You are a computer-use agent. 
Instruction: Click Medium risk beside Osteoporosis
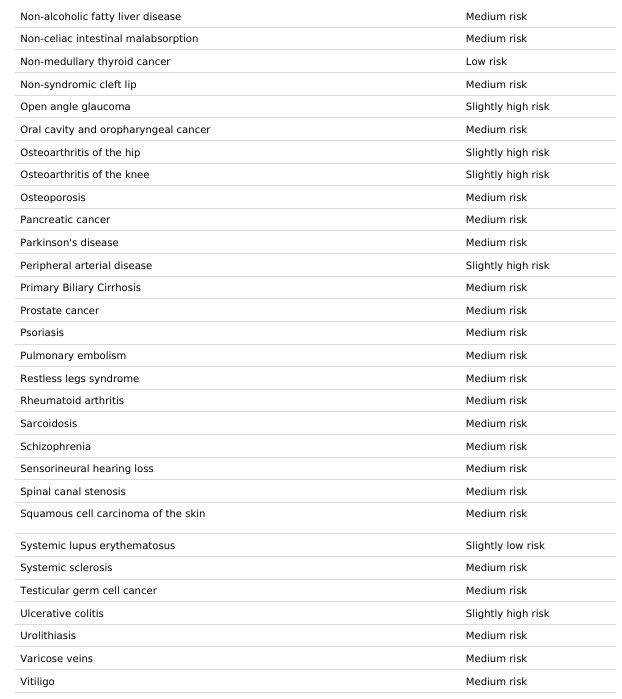496,197
